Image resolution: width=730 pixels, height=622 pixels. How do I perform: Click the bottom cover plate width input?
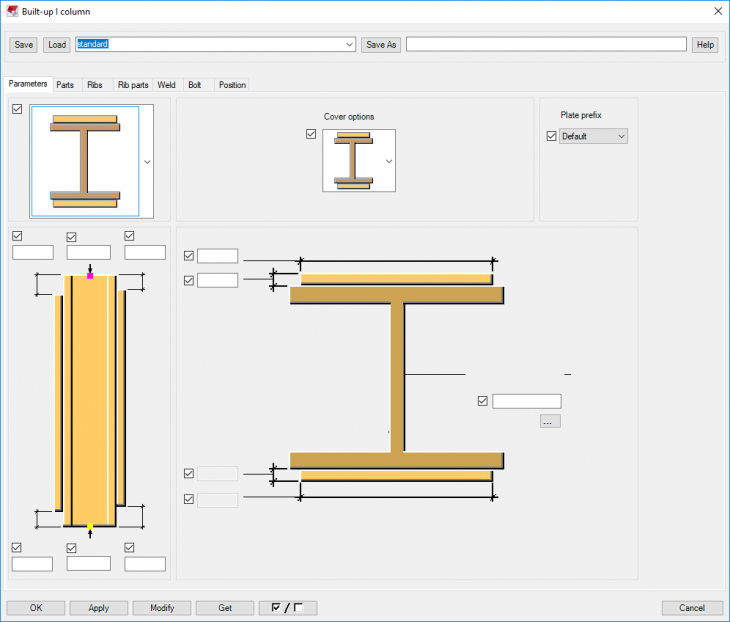coord(217,500)
